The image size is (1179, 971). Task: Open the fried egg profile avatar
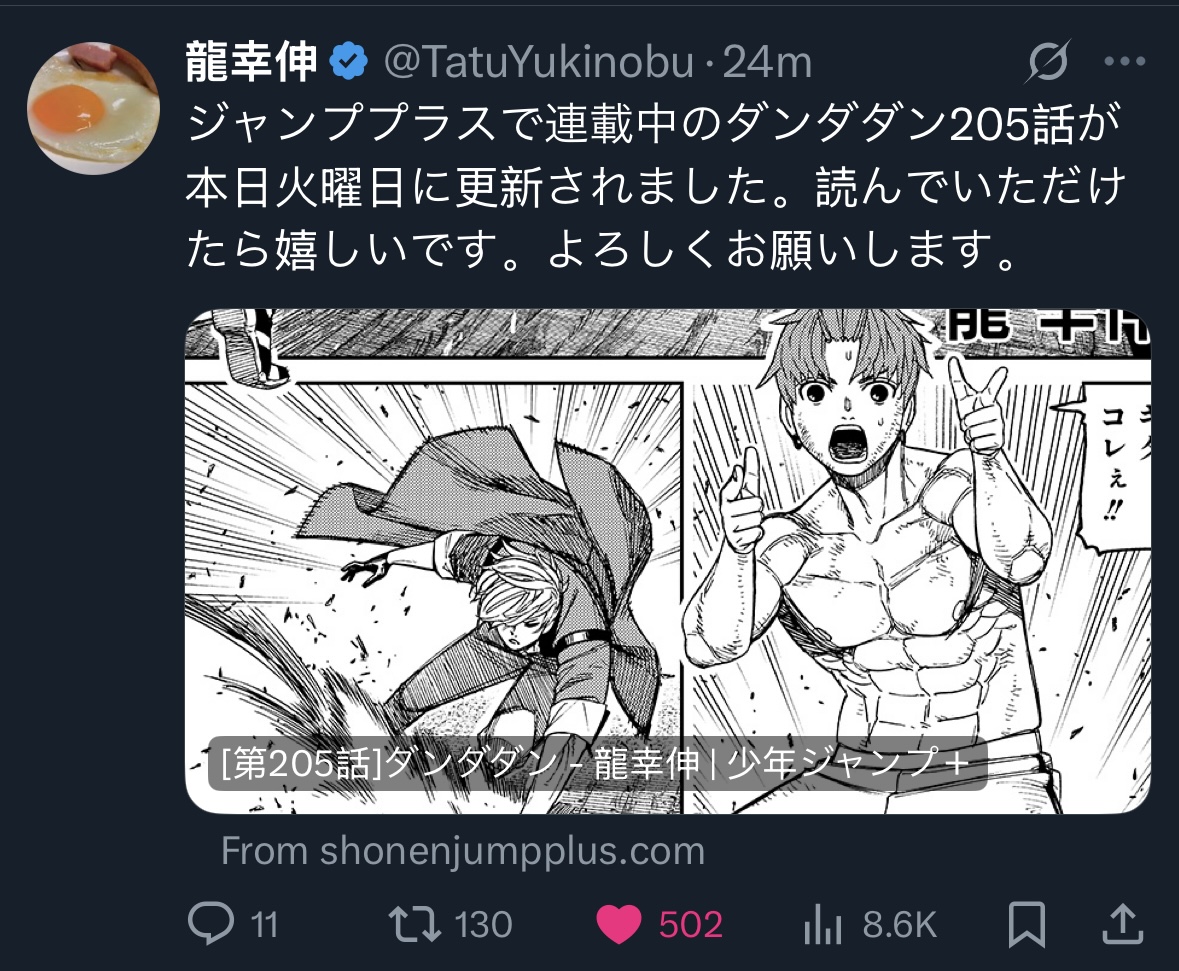[93, 108]
